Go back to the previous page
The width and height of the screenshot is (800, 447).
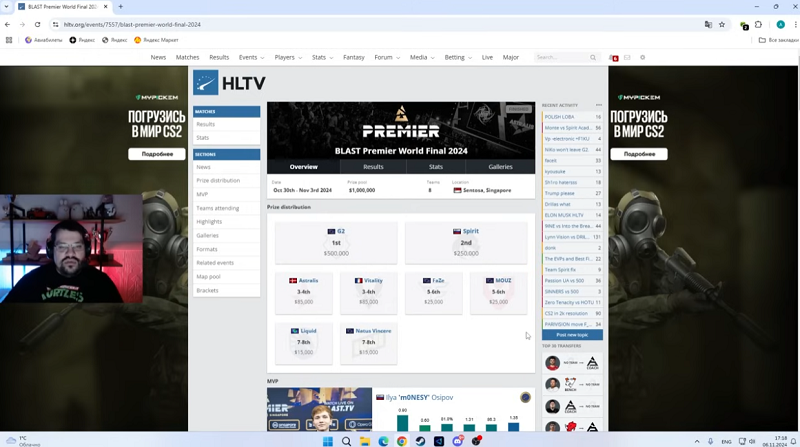7,24
